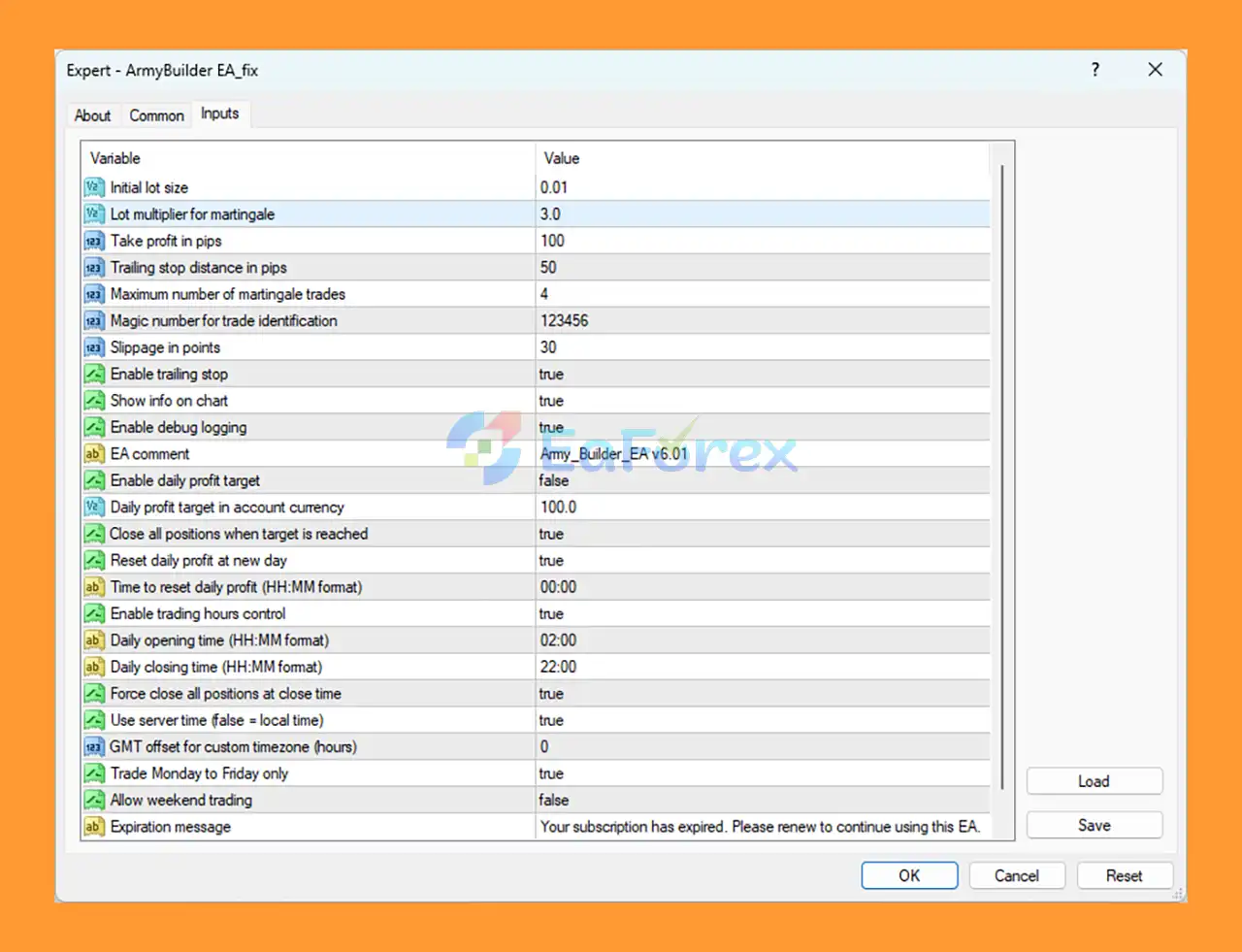Click the icon next to Daily opening time
The height and width of the screenshot is (952, 1242).
pos(93,640)
